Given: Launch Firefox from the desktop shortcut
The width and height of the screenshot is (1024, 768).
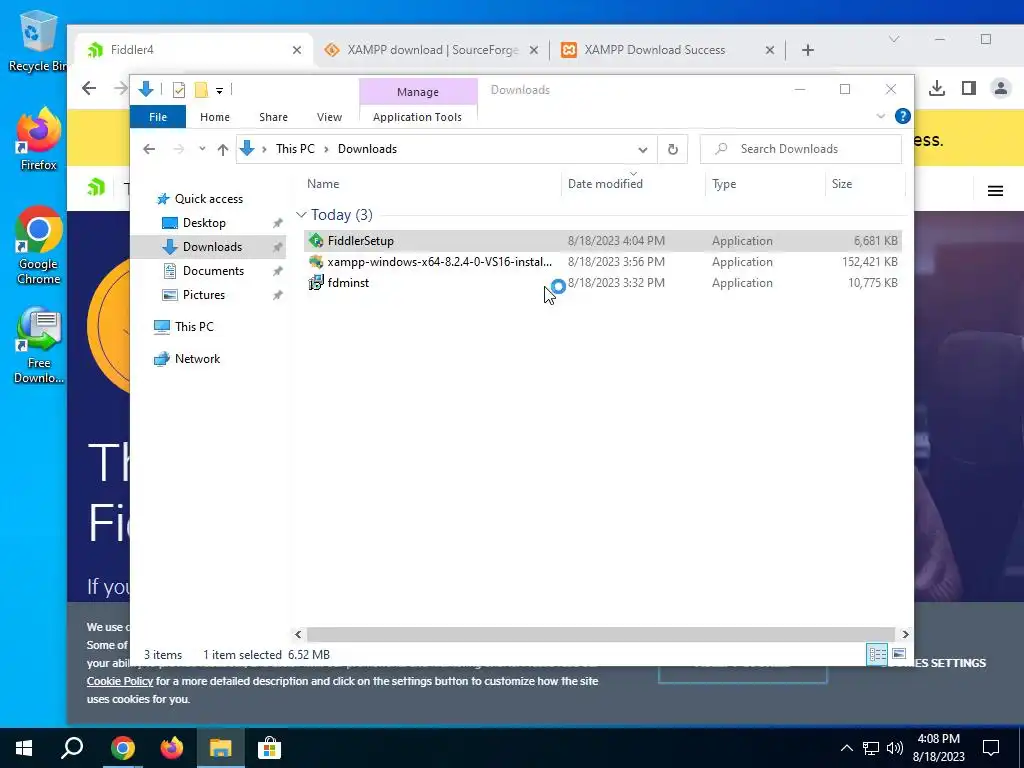Looking at the screenshot, I should pos(38,138).
